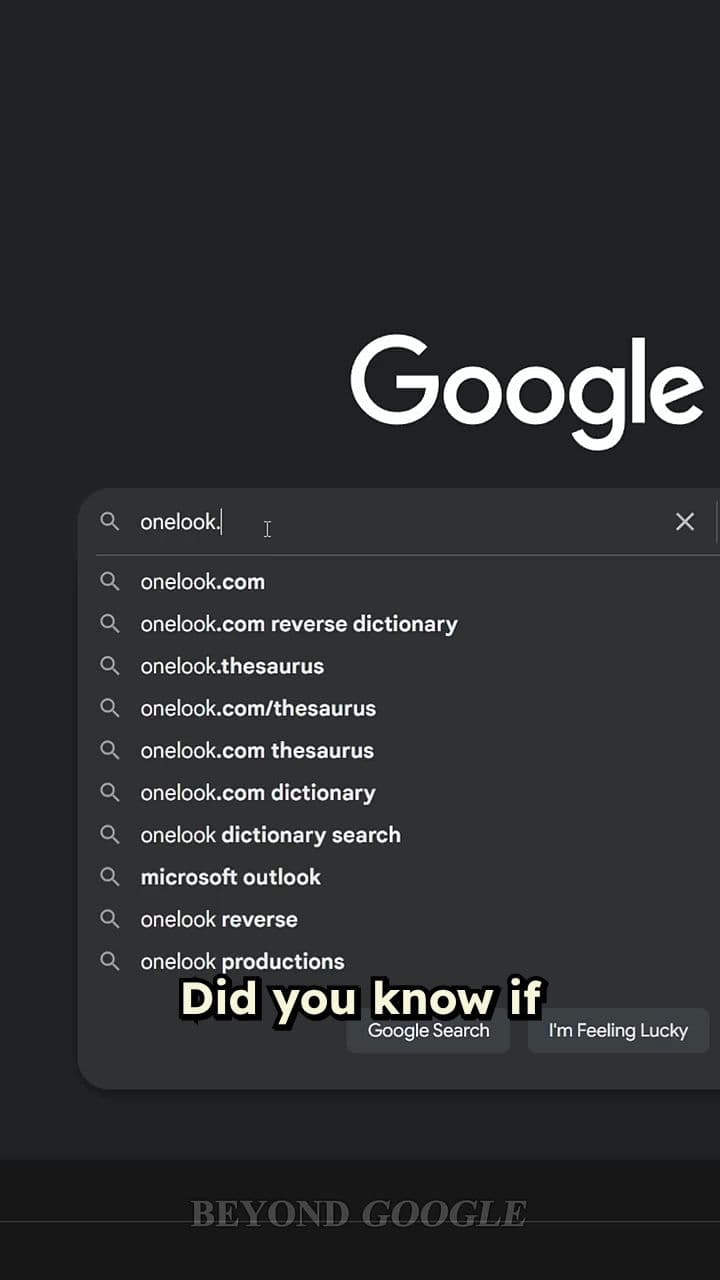The height and width of the screenshot is (1280, 720).
Task: Click the search icon beside onelook.thesaurus
Action: pos(110,666)
